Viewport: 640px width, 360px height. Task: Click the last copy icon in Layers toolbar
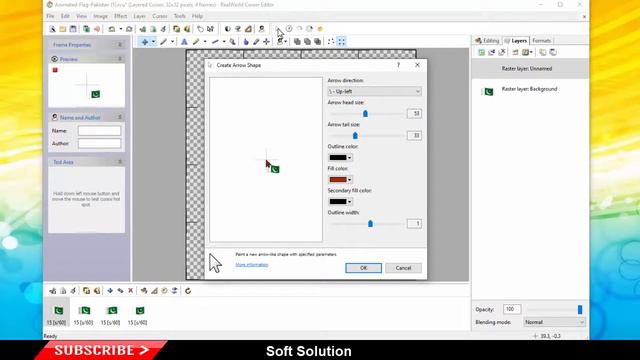(x=553, y=52)
